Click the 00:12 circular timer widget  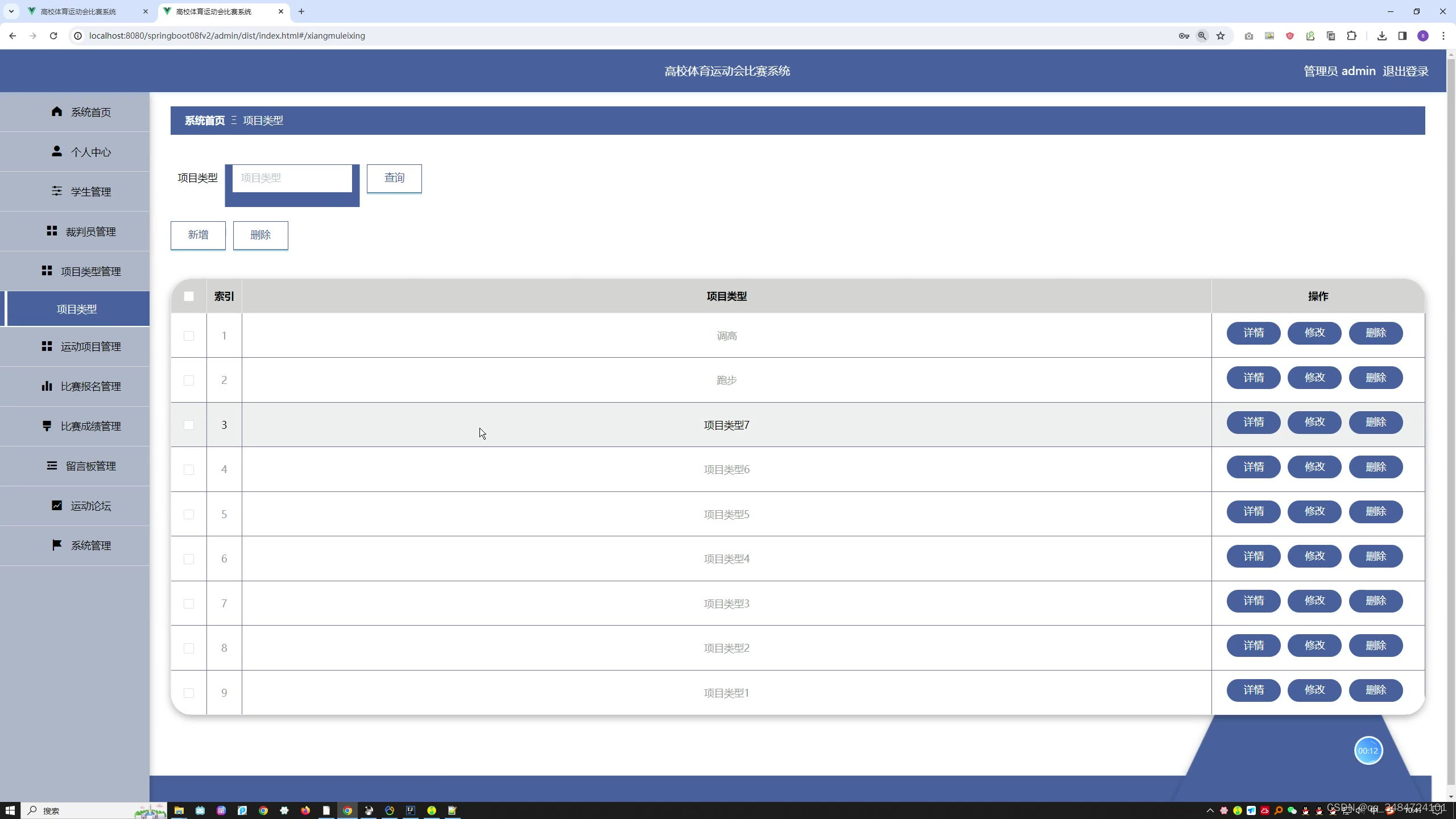(x=1368, y=751)
